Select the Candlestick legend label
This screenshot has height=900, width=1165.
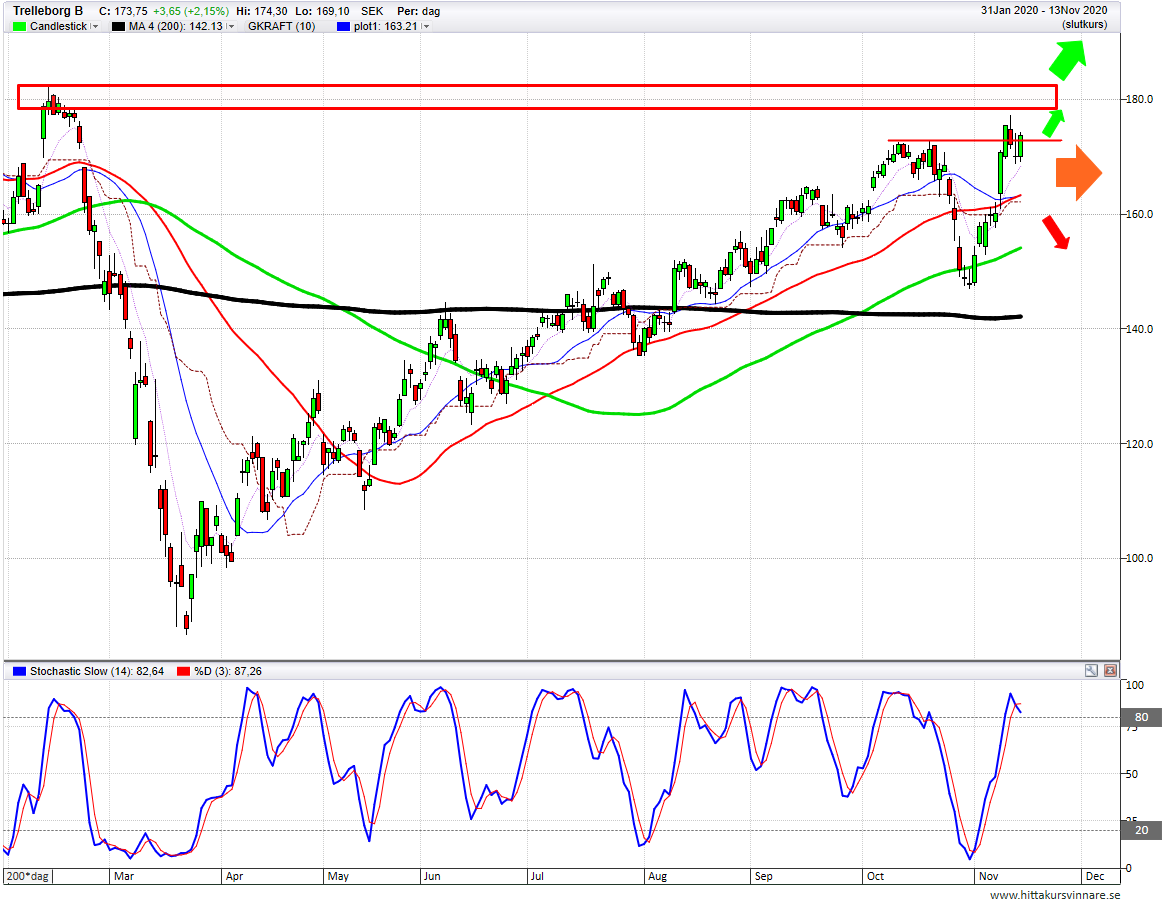click(59, 26)
